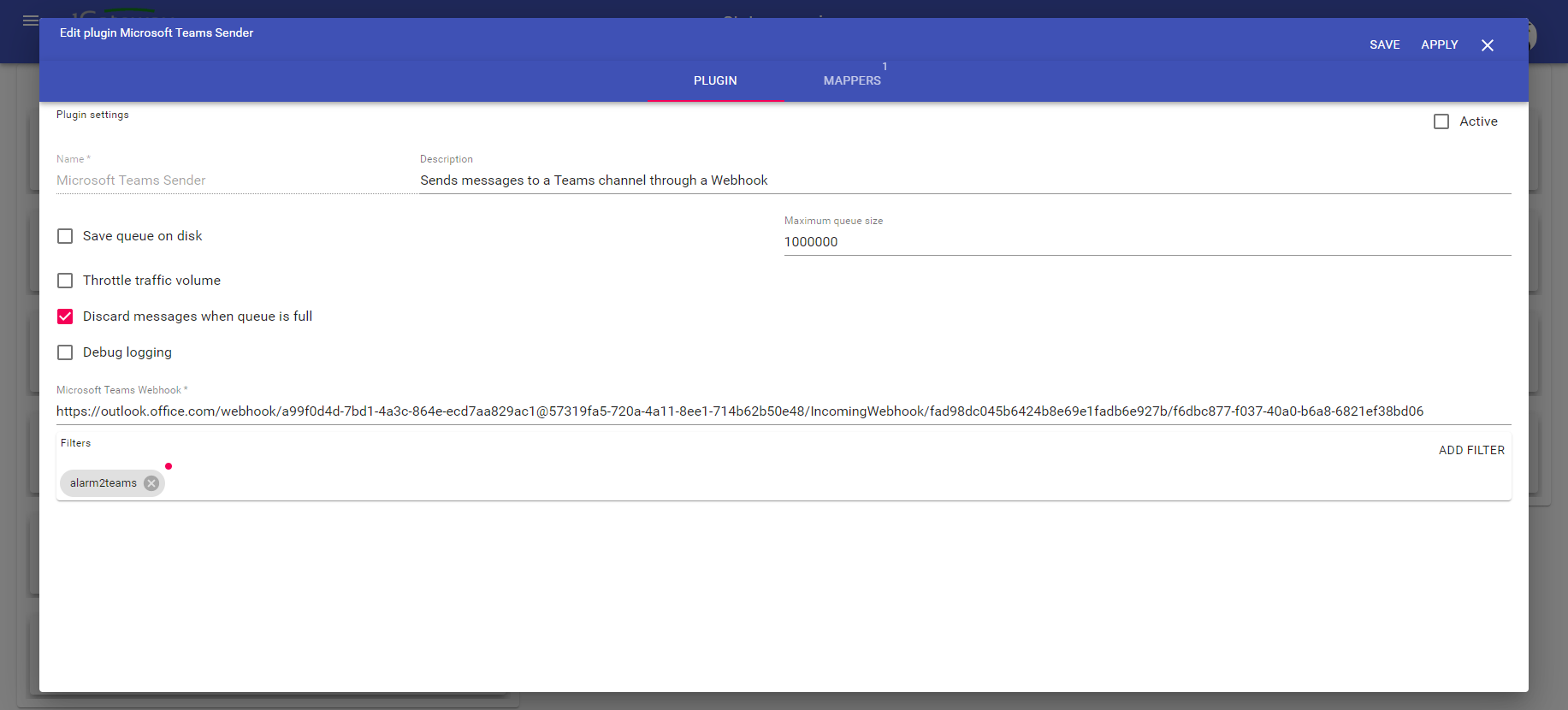Image resolution: width=1568 pixels, height=710 pixels.
Task: Click the APPLY button
Action: 1440,44
